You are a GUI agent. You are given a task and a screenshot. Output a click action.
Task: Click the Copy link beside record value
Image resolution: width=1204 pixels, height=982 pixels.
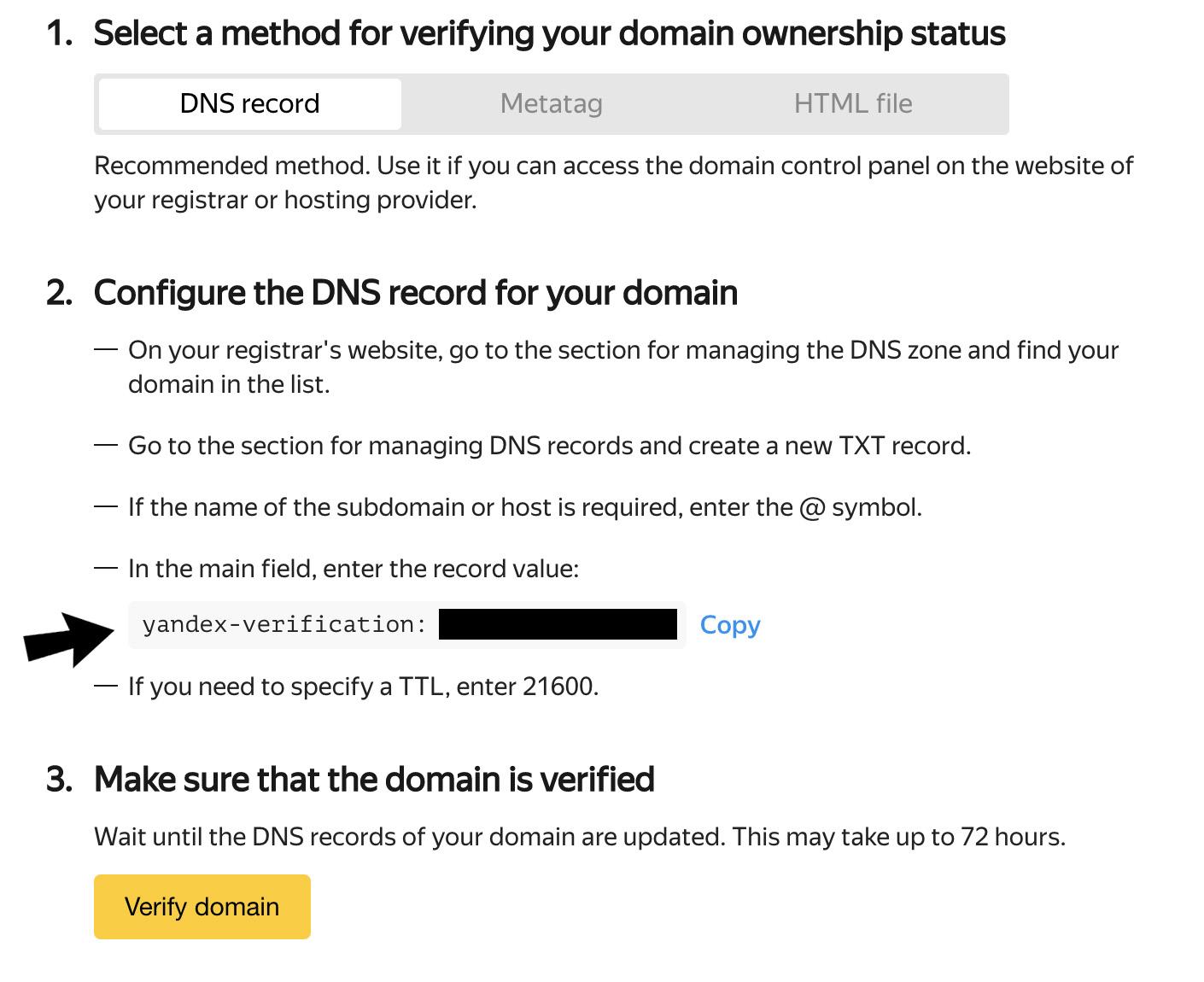[729, 625]
